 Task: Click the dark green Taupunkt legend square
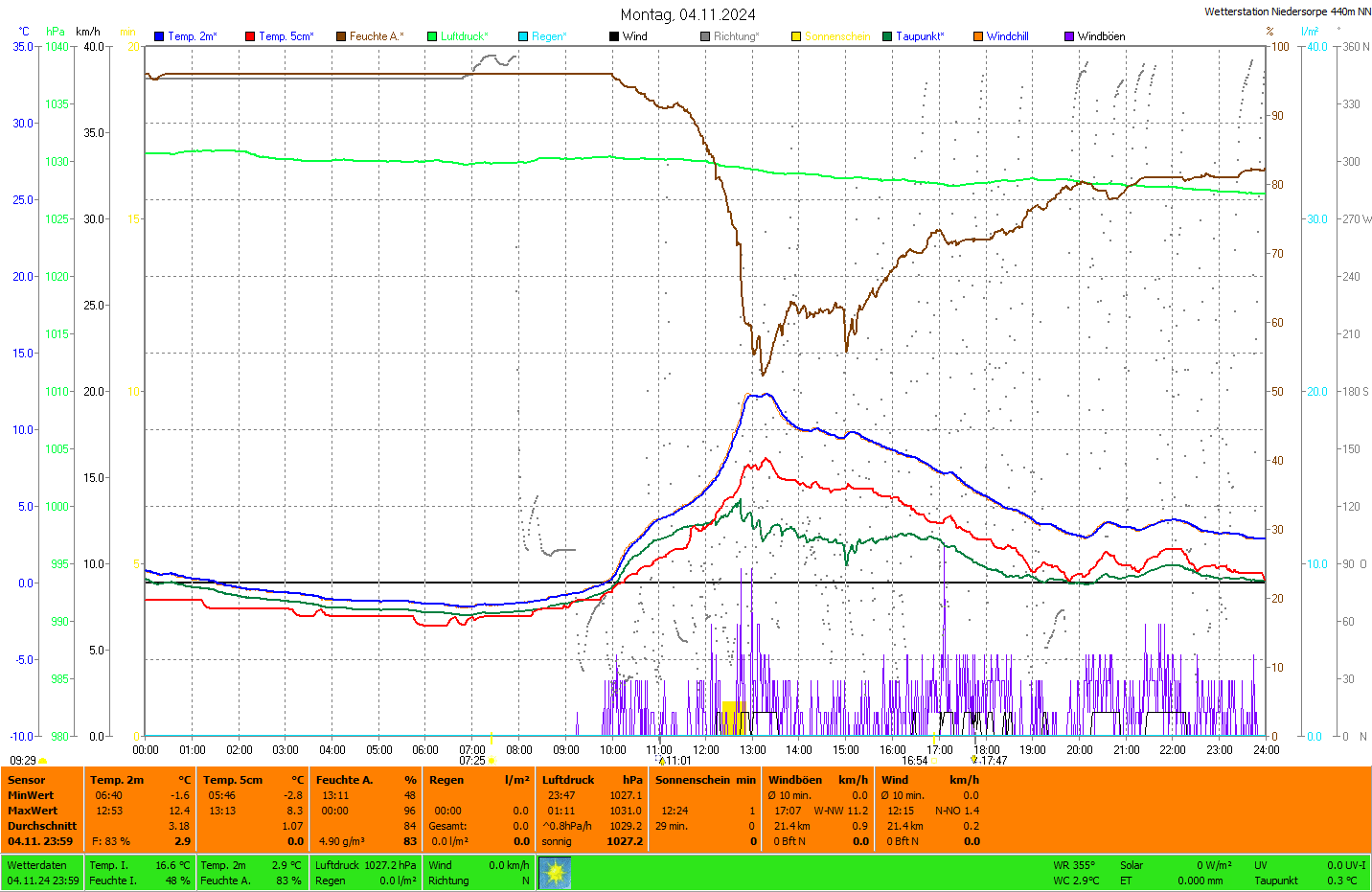tap(887, 36)
